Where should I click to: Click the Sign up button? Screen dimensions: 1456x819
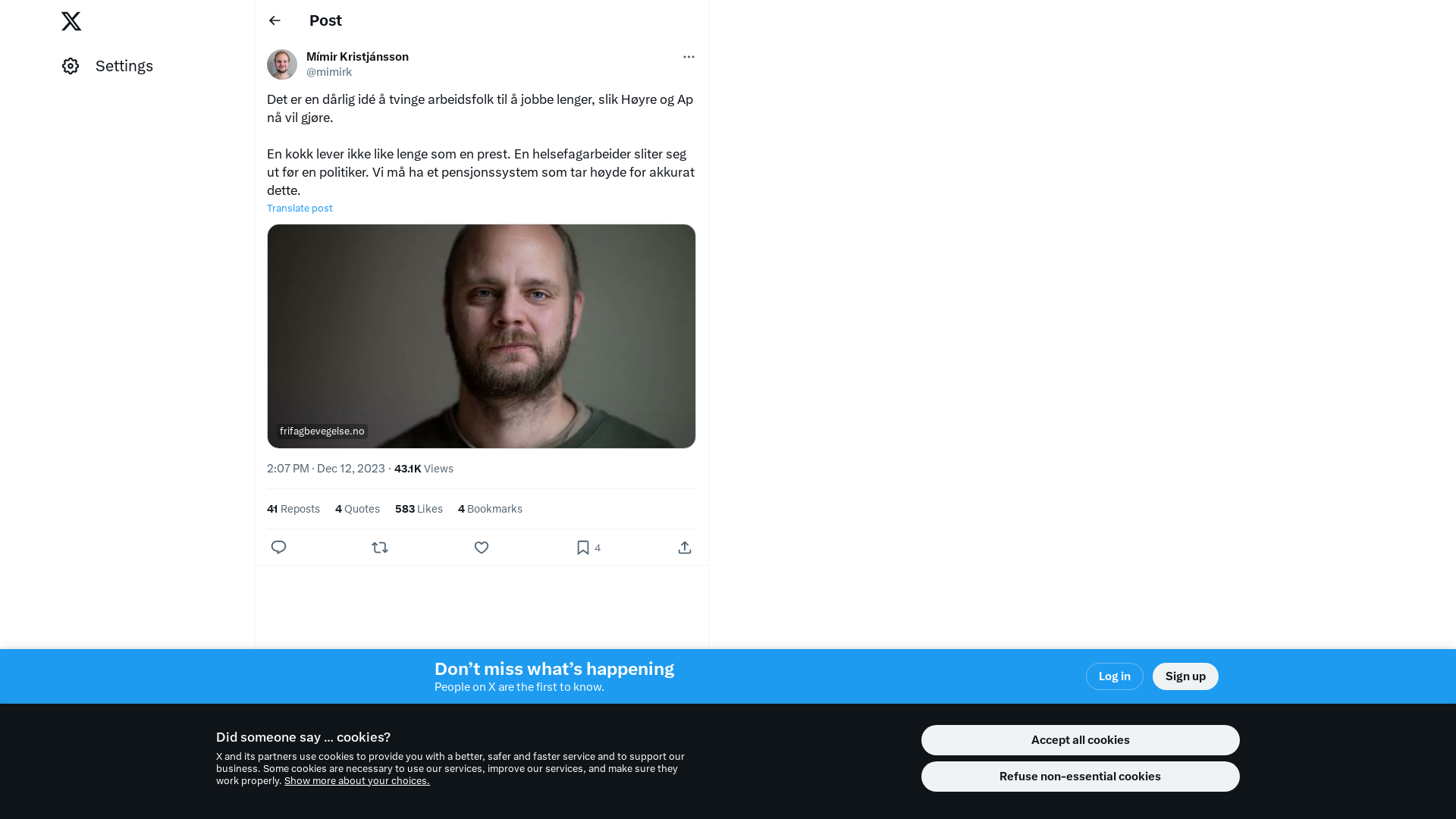1185,676
